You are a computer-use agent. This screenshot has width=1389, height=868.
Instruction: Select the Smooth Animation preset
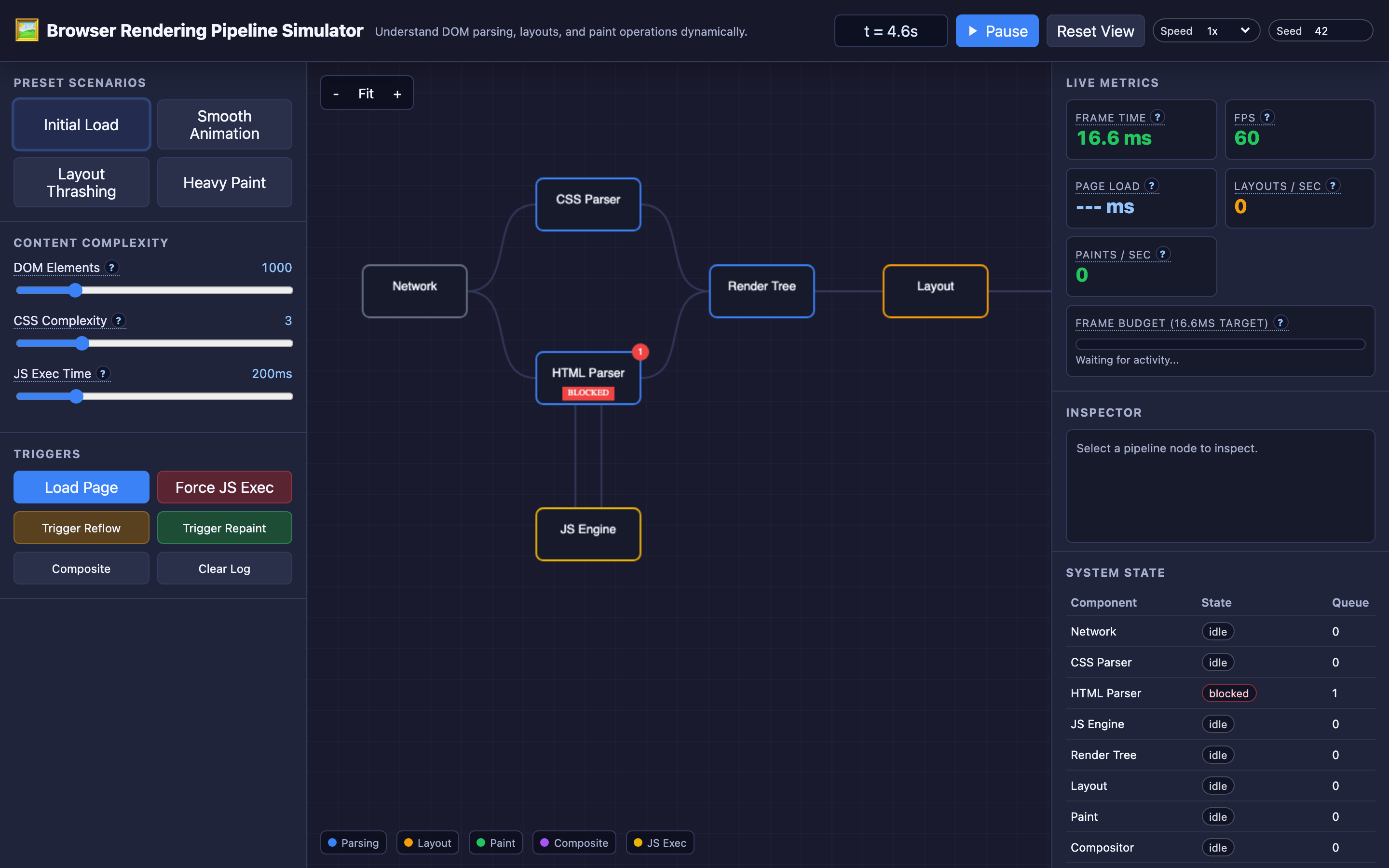(x=224, y=124)
